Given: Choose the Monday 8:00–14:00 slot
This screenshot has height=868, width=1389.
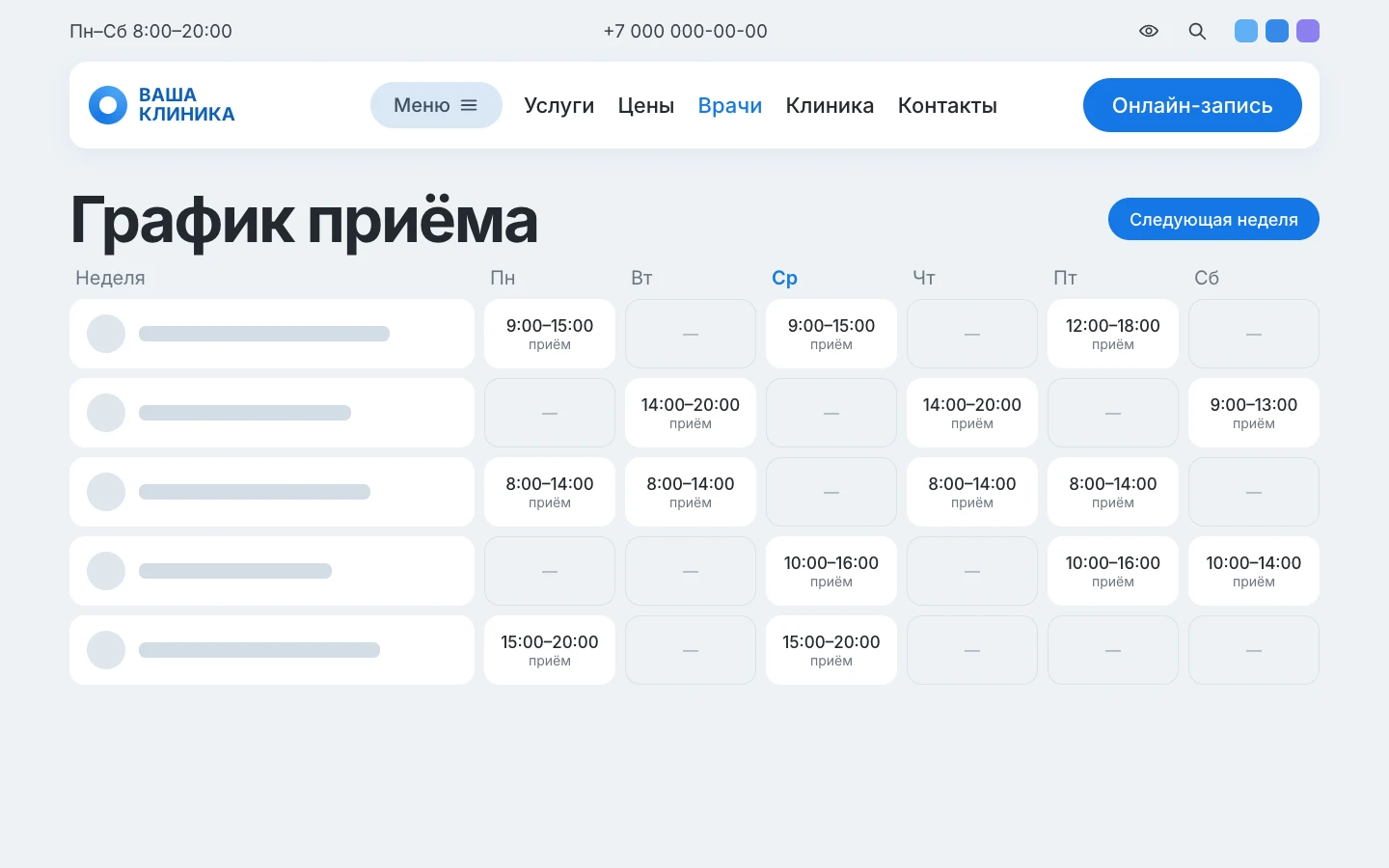Looking at the screenshot, I should click(x=550, y=492).
